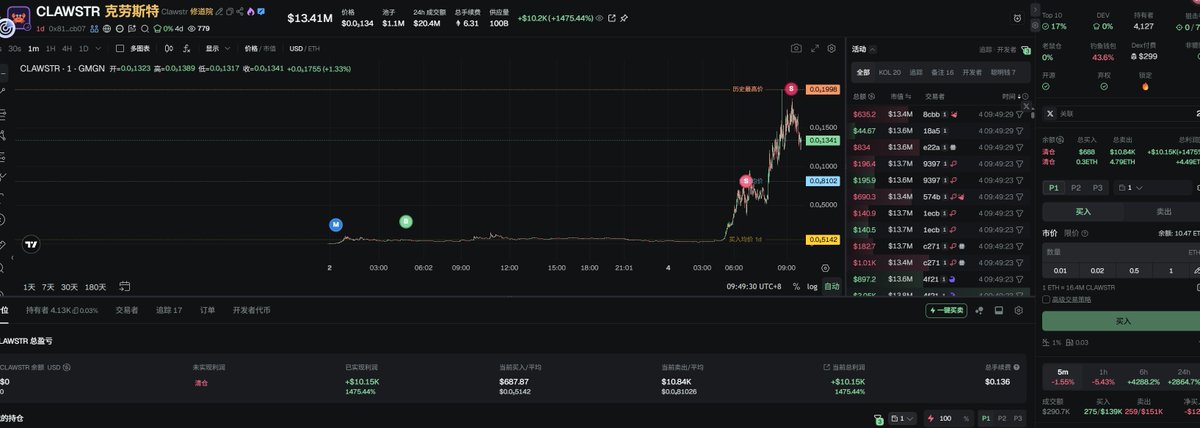Viewport: 1200px width, 428px height.
Task: Expand the extra timeframe dropdown after 1D
Action: [x=100, y=48]
